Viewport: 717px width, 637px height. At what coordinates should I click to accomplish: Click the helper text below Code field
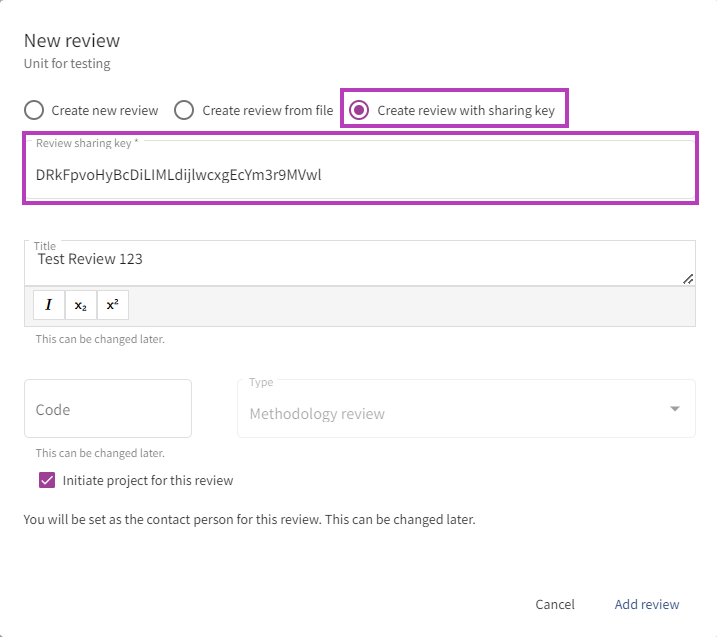(100, 453)
